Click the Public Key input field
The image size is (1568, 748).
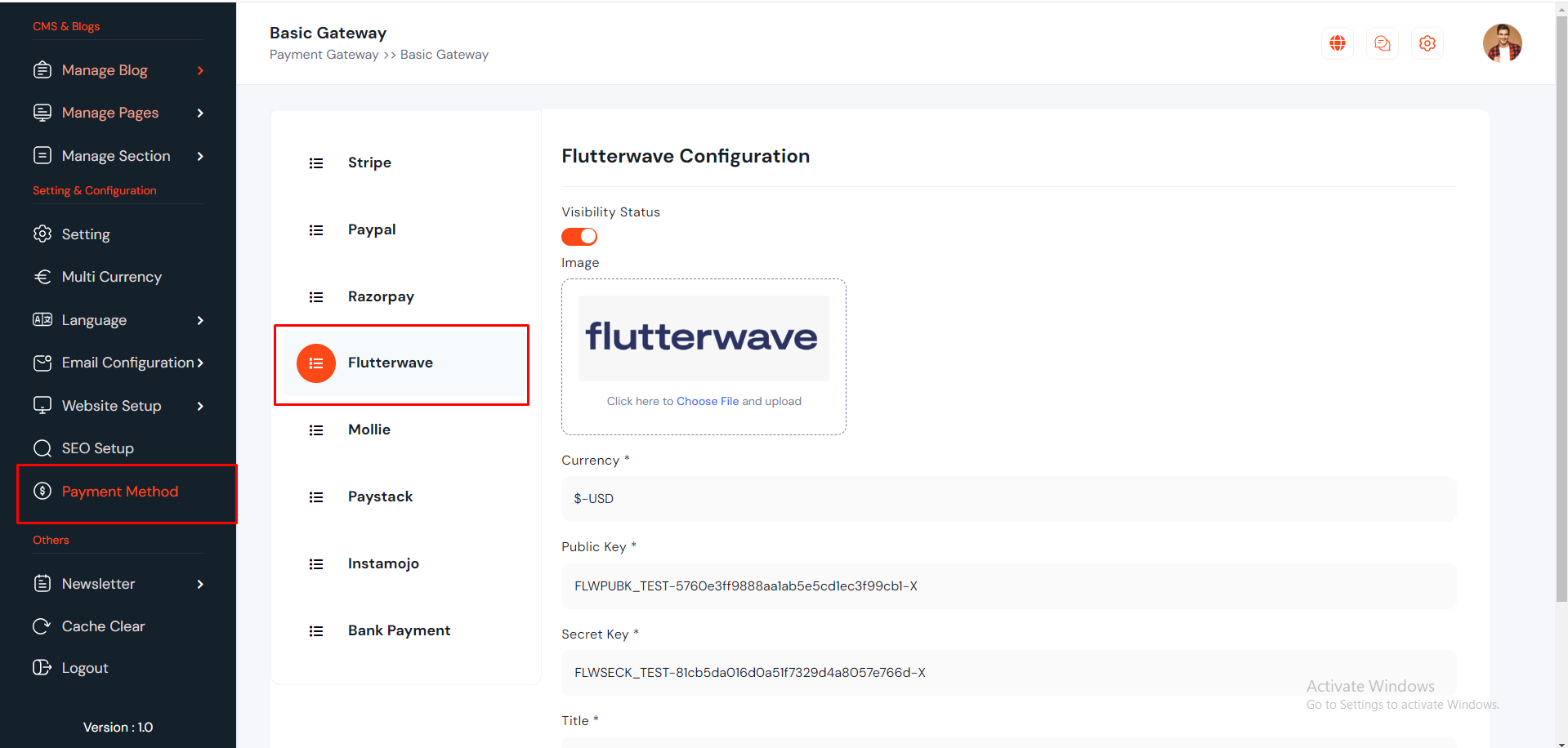tap(1008, 586)
